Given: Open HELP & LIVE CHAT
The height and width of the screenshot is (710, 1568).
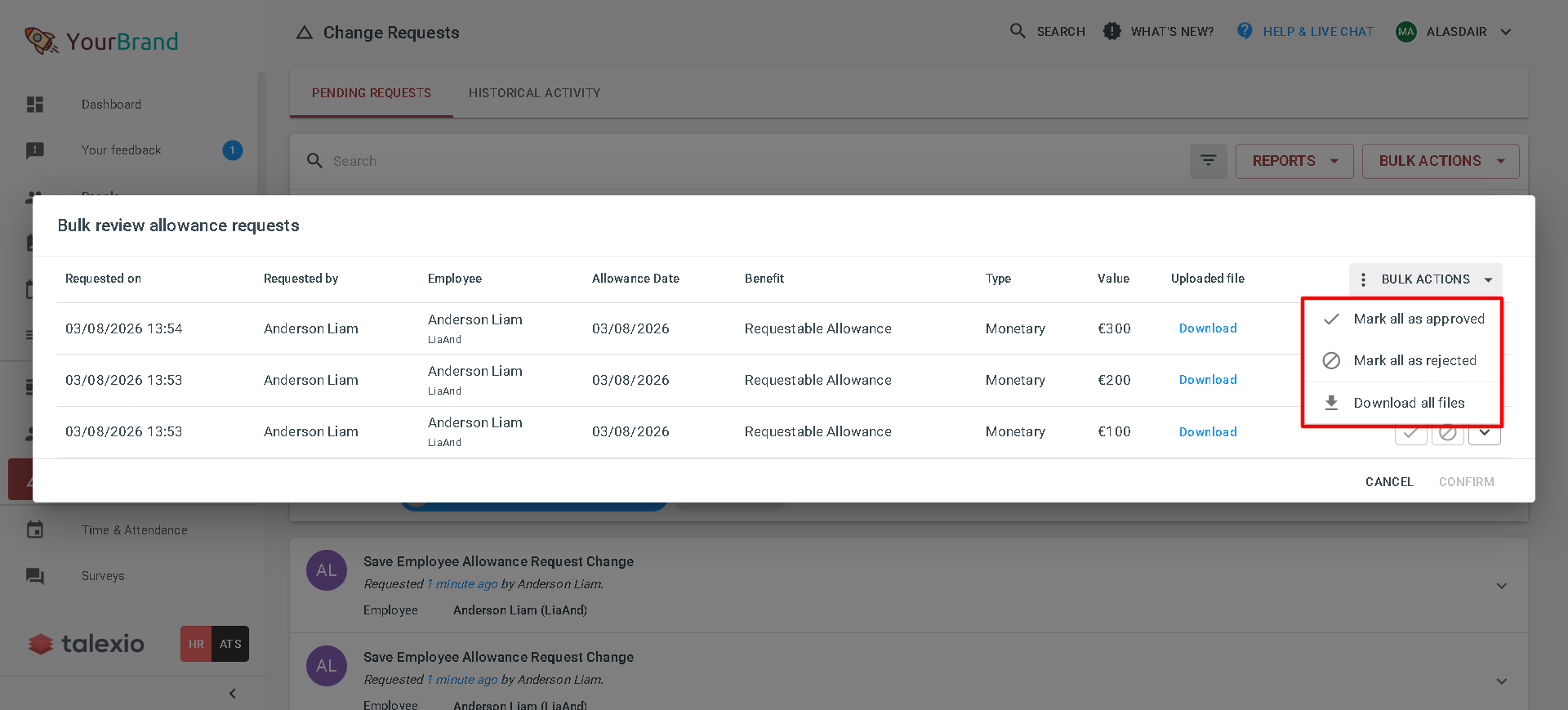Looking at the screenshot, I should pos(1305,31).
